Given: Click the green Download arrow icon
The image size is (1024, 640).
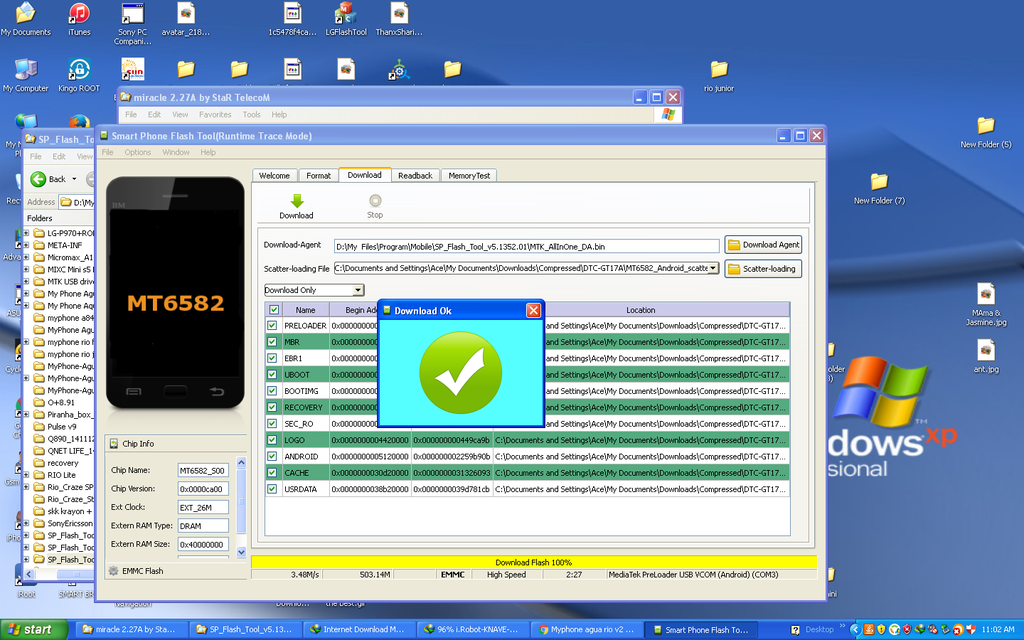Looking at the screenshot, I should [296, 200].
